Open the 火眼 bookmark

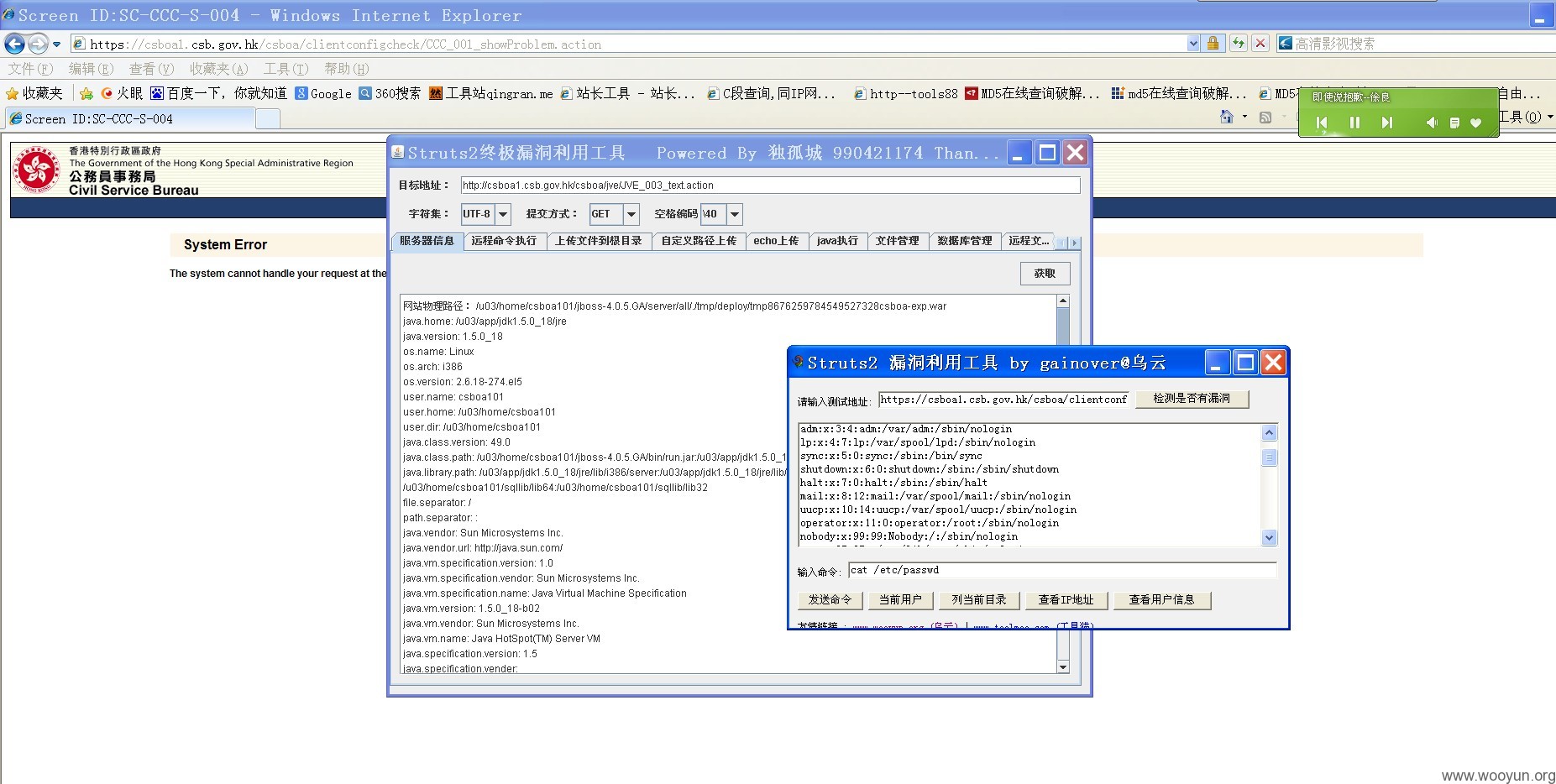click(x=122, y=93)
